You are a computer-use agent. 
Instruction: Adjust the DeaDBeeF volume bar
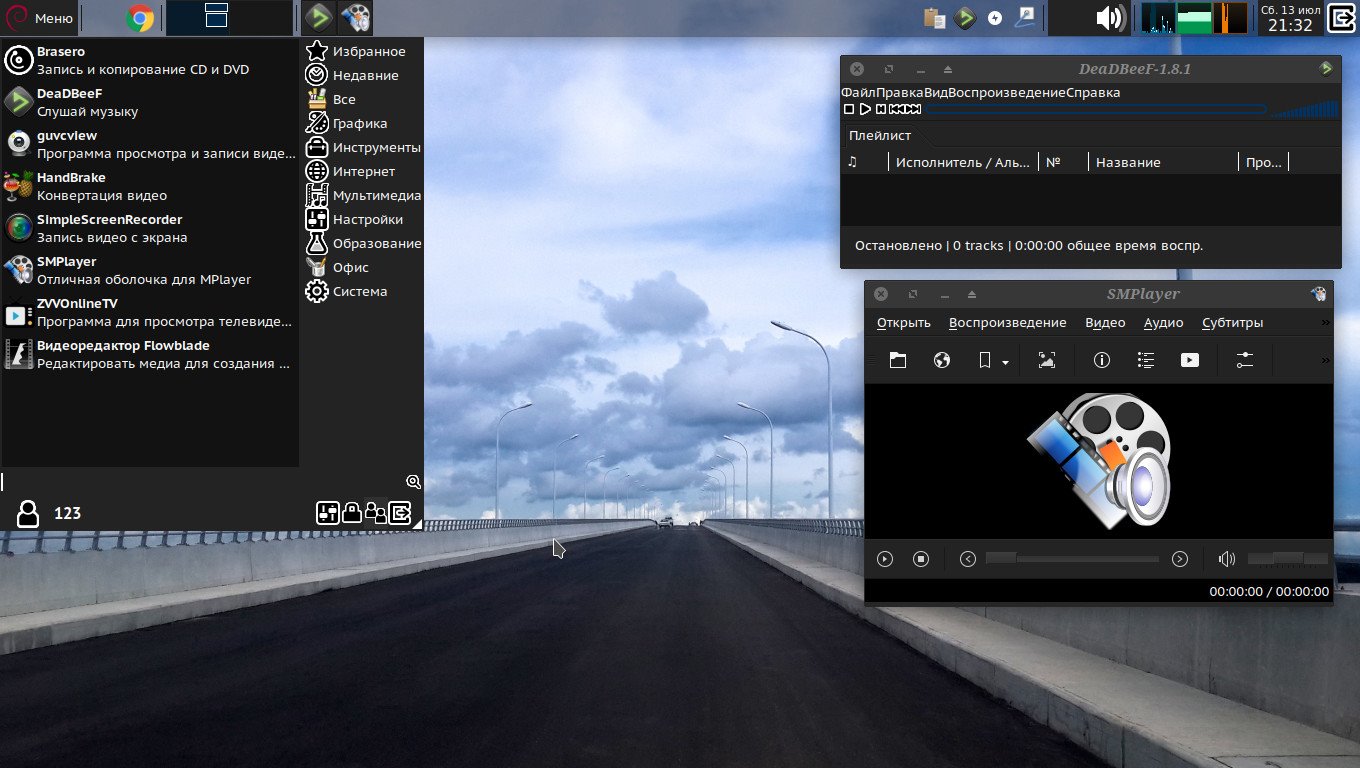[x=1304, y=109]
